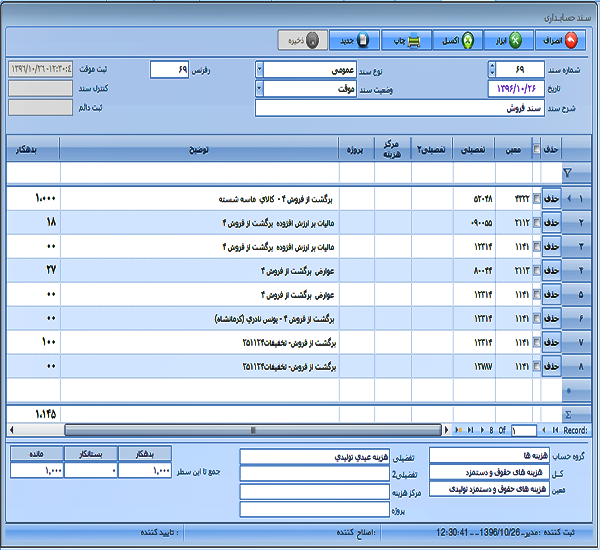Click the green tools icon on ابزار

click(x=515, y=40)
